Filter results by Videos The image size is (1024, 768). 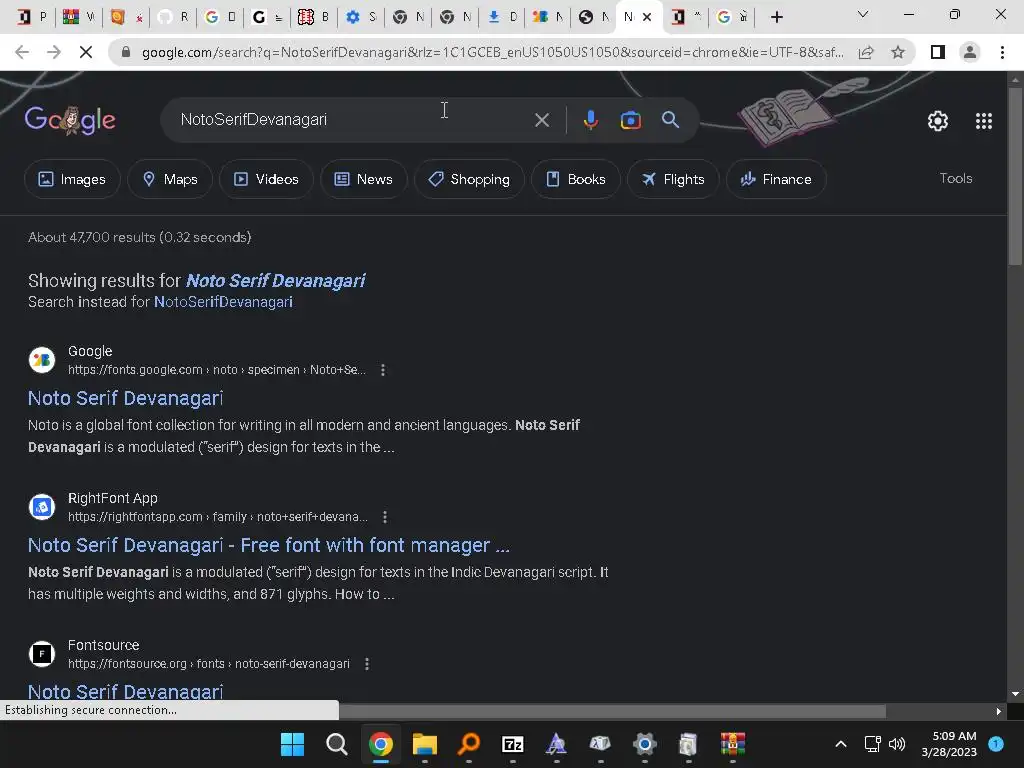(266, 179)
